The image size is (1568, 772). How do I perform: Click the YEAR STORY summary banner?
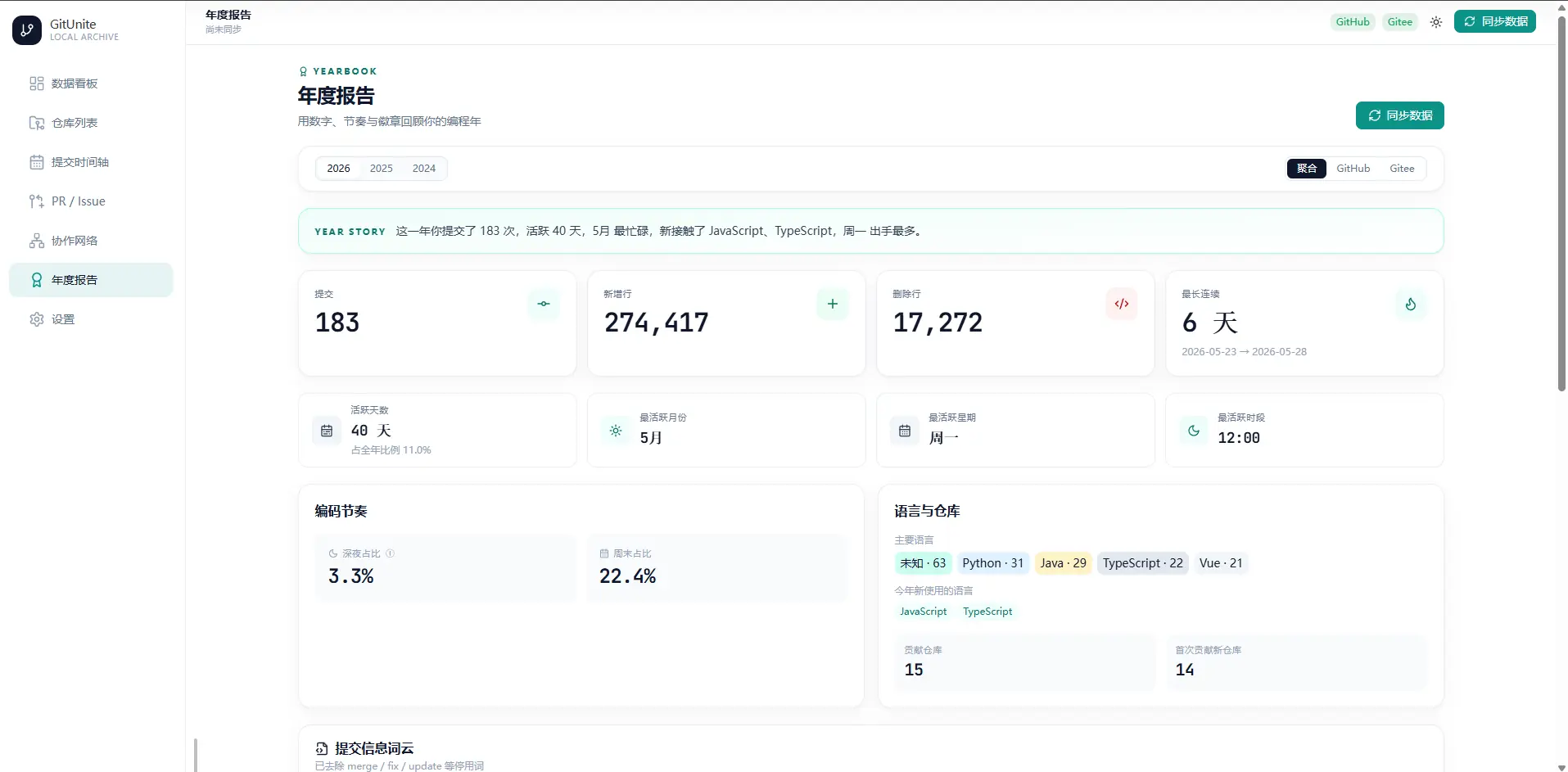870,231
